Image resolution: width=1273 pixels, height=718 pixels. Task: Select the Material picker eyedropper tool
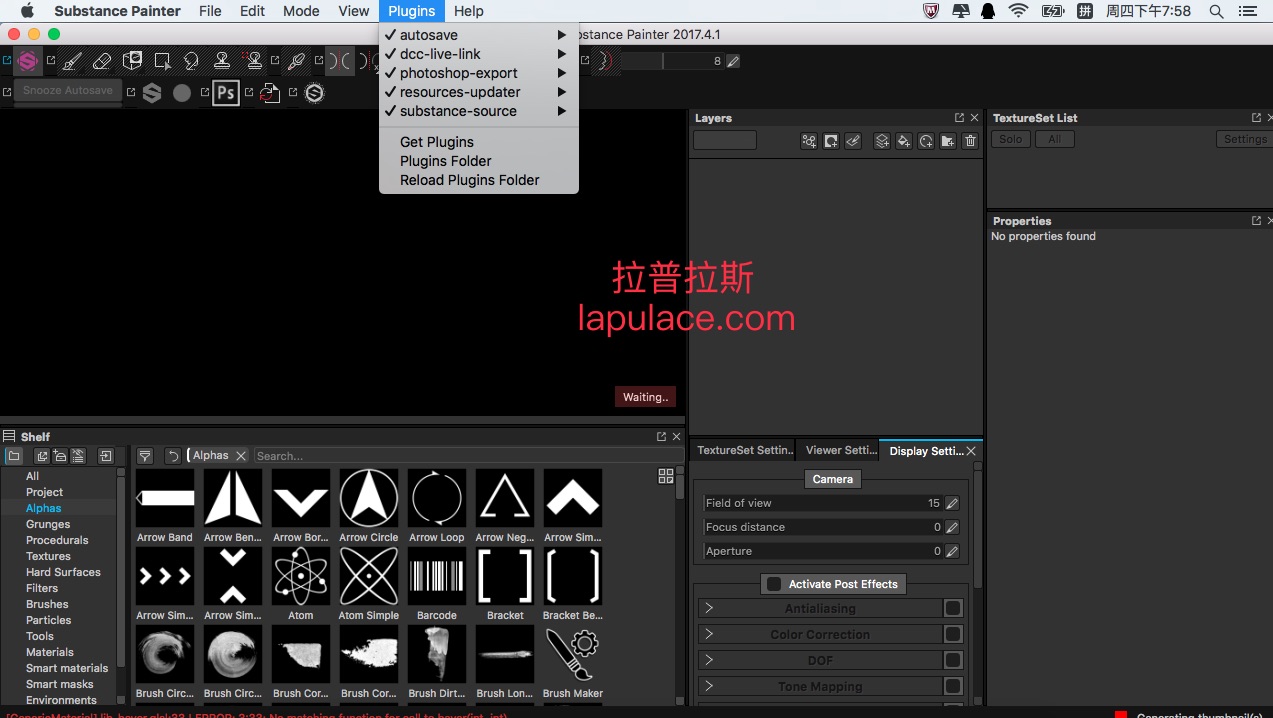tap(296, 61)
